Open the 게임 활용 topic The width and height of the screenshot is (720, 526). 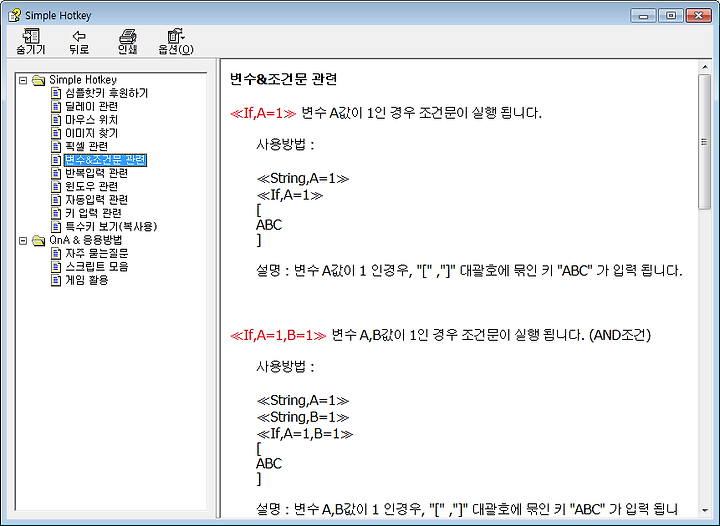pos(86,280)
